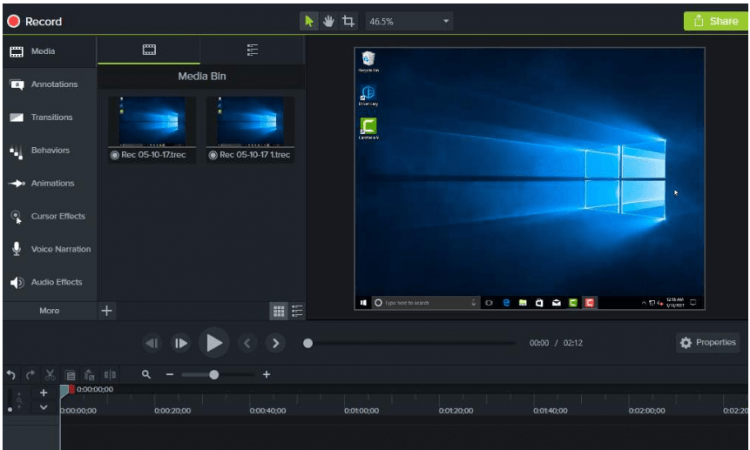The width and height of the screenshot is (750, 450).
Task: Click the plus timeline zoom in button
Action: tap(266, 374)
